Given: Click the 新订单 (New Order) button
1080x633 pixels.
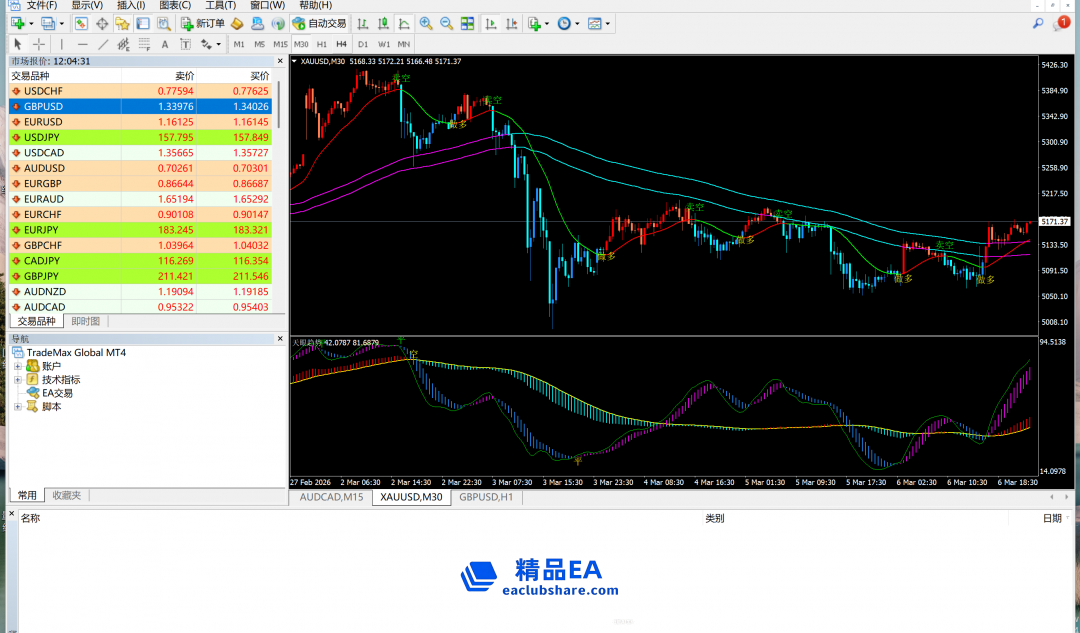Looking at the screenshot, I should click(202, 23).
